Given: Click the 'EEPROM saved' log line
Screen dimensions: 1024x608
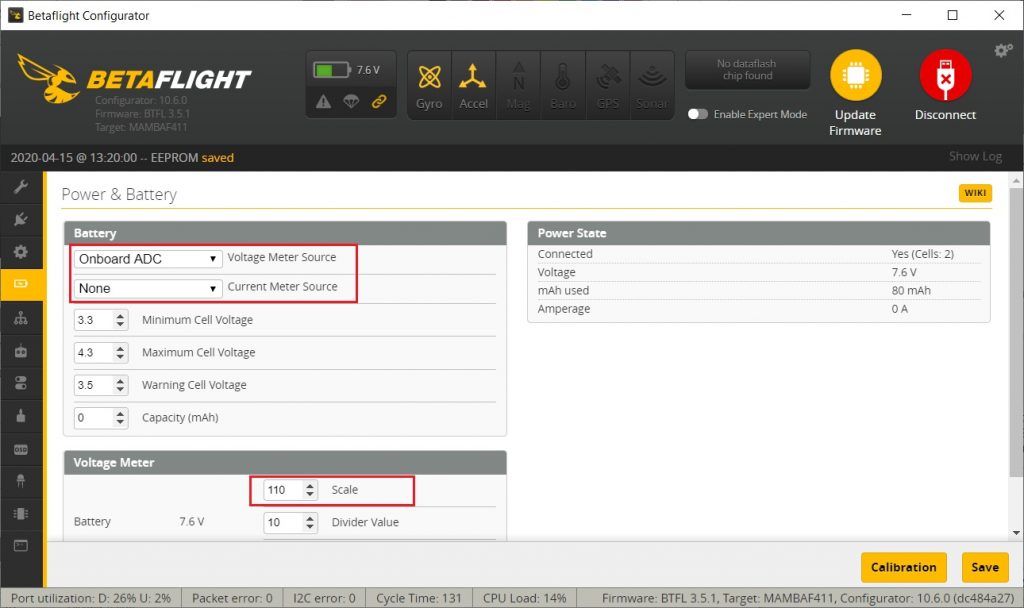Looking at the screenshot, I should [122, 157].
